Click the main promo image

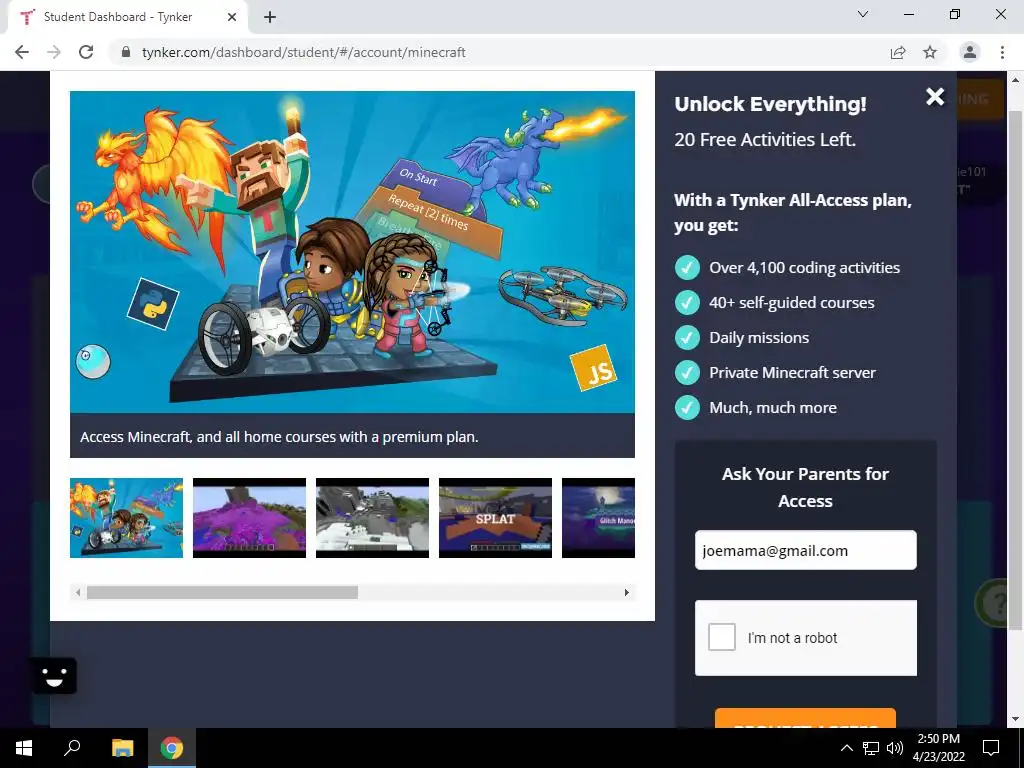pos(352,251)
